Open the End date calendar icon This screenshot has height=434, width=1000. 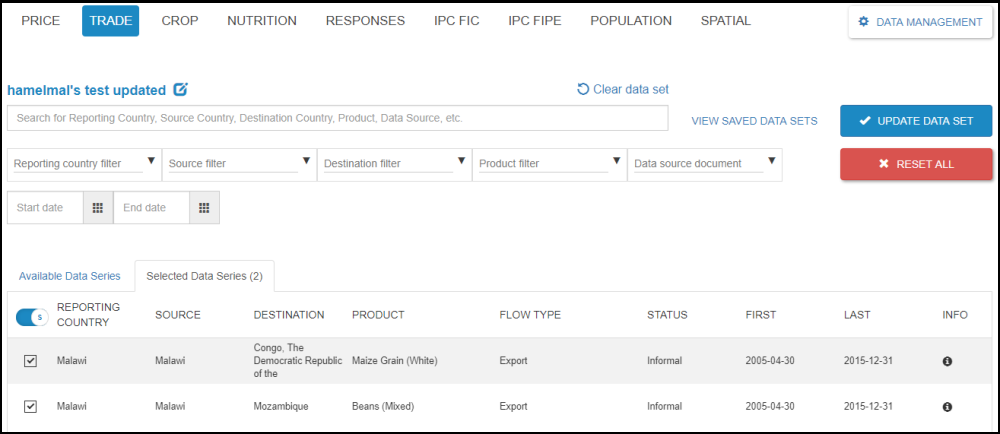(x=203, y=208)
